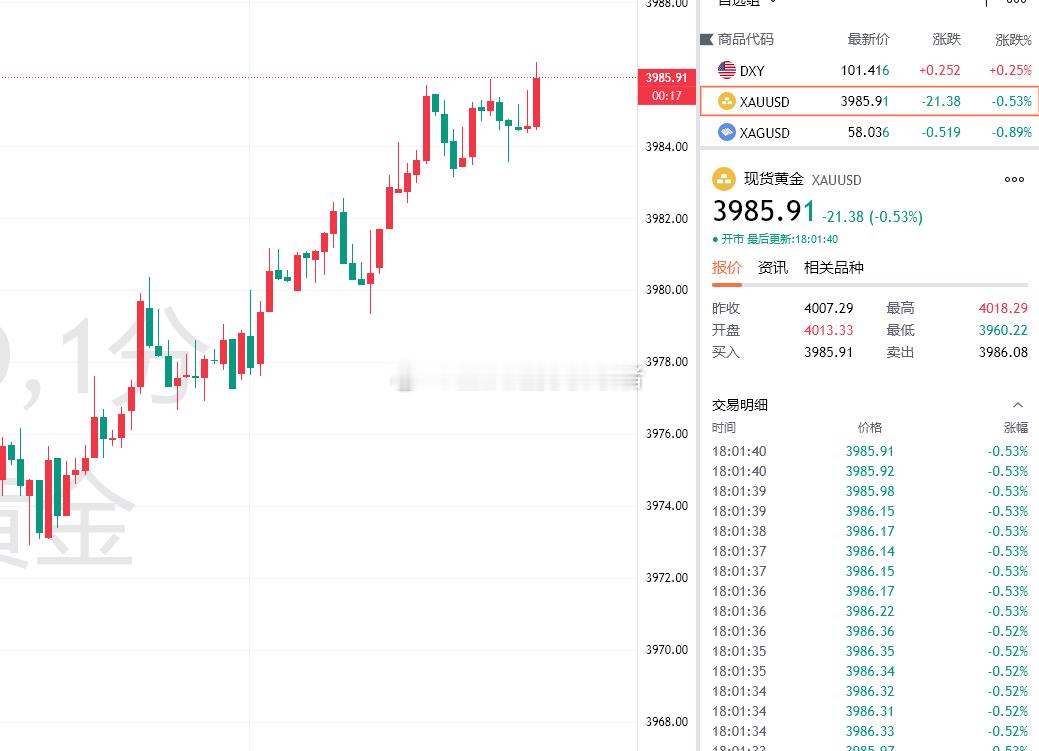Click the current price label 3985.91 on axis
The height and width of the screenshot is (751, 1039).
coord(667,78)
